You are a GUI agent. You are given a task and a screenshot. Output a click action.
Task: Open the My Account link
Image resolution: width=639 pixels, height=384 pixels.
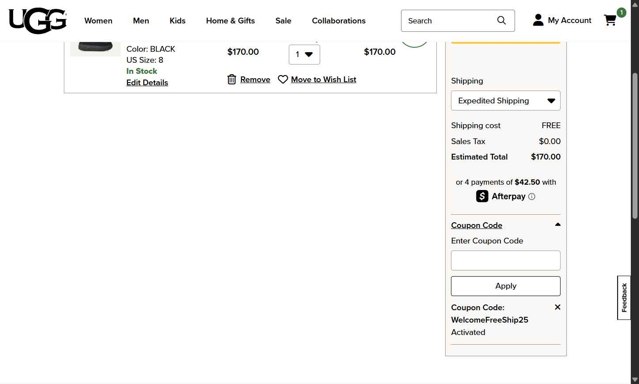(x=569, y=20)
